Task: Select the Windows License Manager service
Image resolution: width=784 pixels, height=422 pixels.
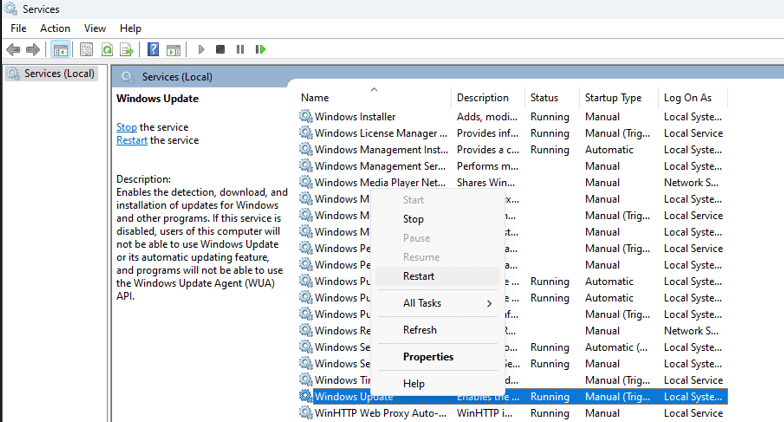Action: pos(512,133)
